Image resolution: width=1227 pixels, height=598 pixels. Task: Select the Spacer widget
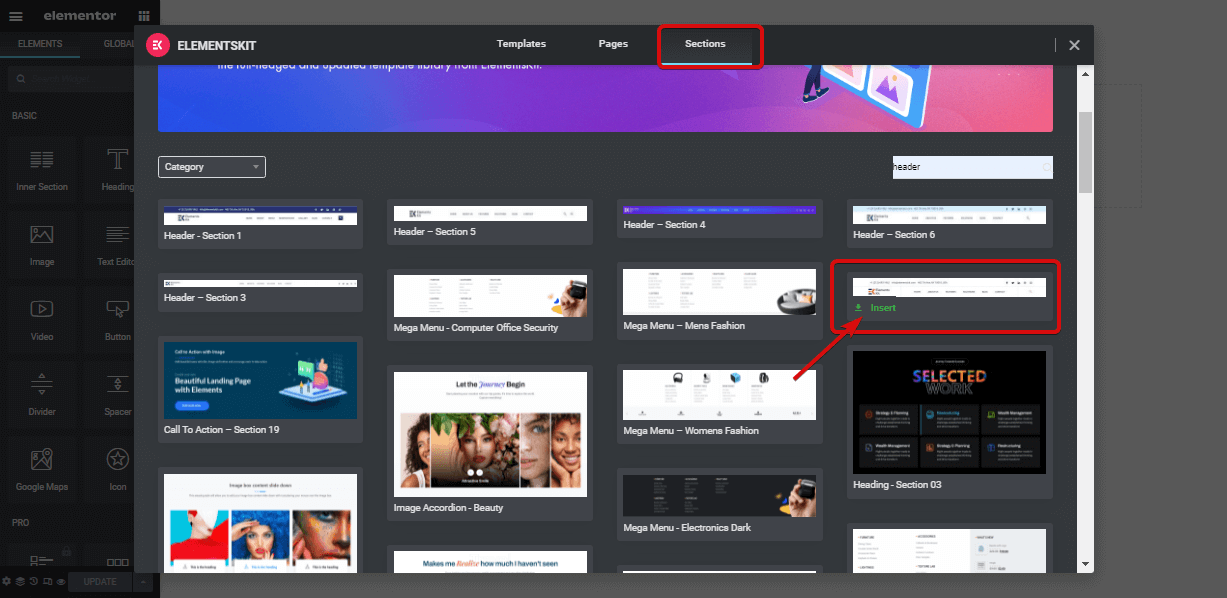click(x=118, y=394)
